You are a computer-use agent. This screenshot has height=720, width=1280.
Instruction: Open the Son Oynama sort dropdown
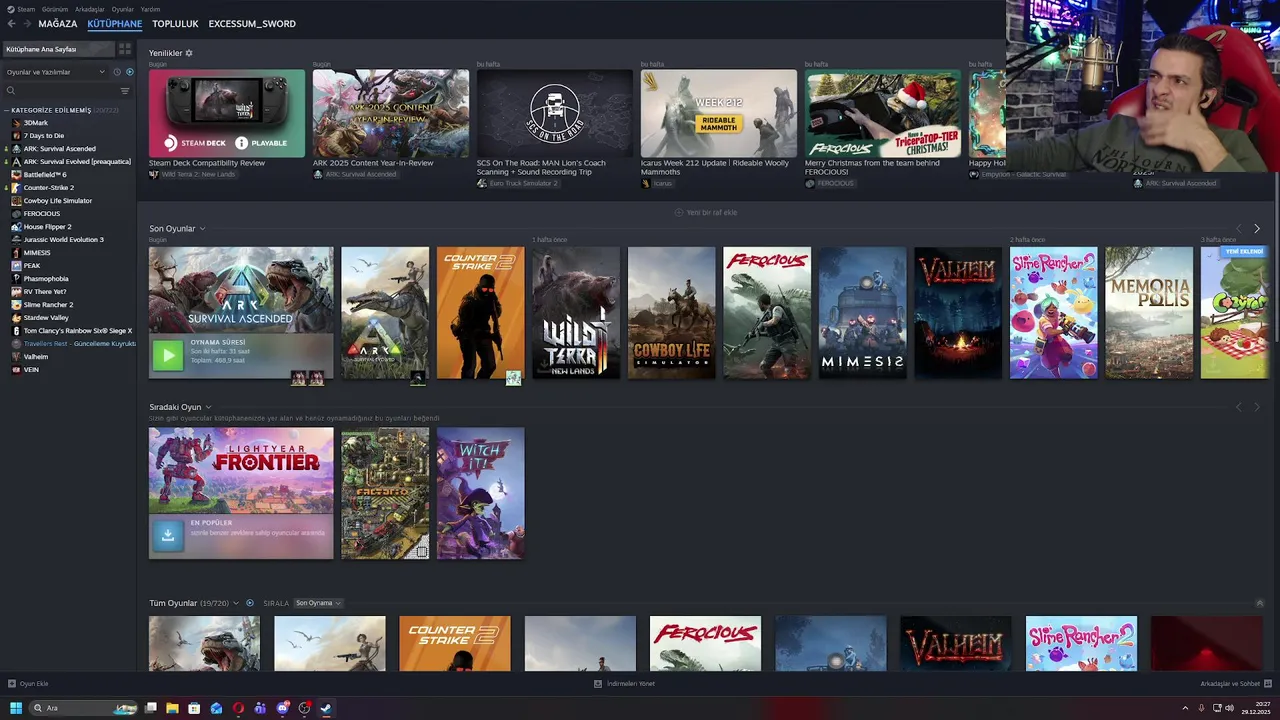tap(318, 603)
